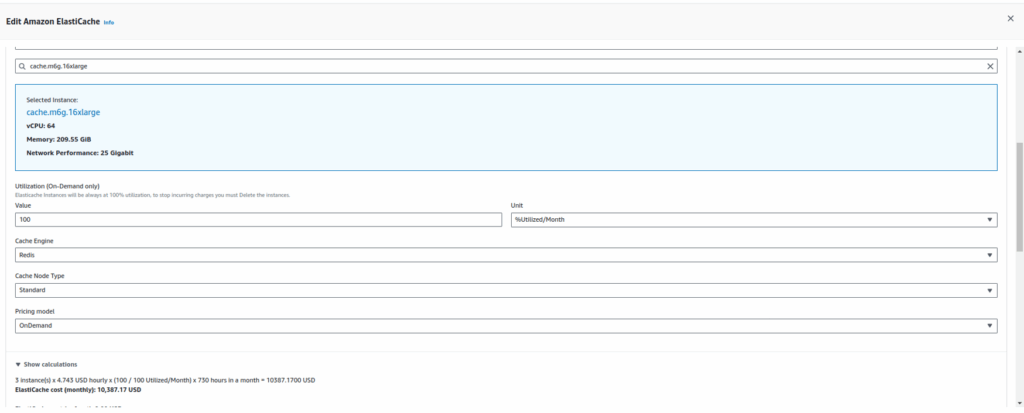This screenshot has width=1024, height=413.
Task: Open the Pricing model OnDemand dropdown
Action: 506,325
